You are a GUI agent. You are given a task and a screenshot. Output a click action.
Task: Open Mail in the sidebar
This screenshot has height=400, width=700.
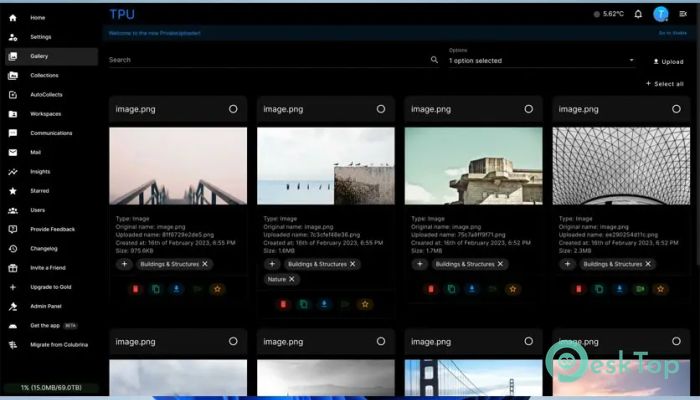click(51, 152)
